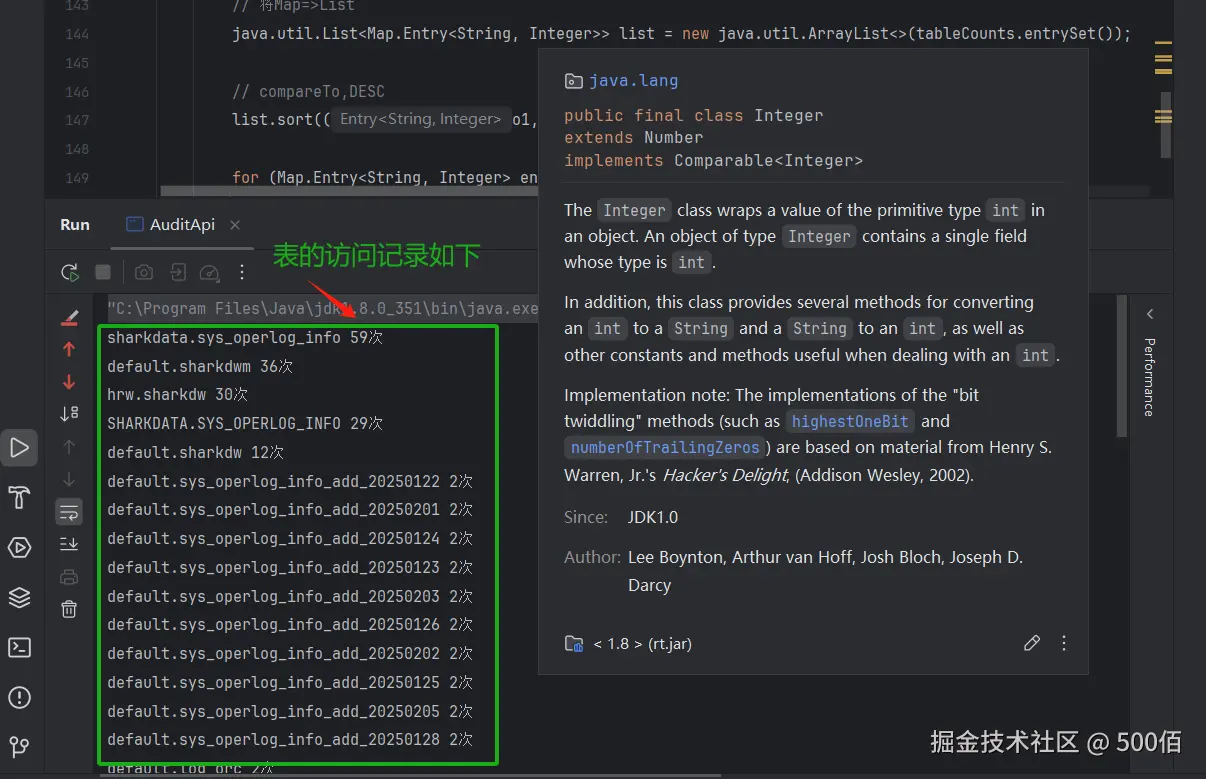Screen dimensions: 1206x779
Task: Click the horizontal editor scrollbar
Action: (x=350, y=191)
